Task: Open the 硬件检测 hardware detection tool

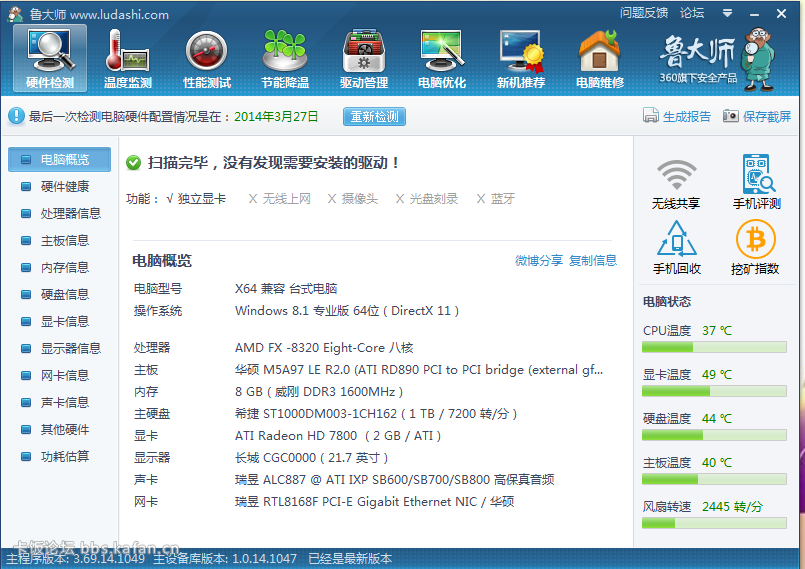Action: 50,58
